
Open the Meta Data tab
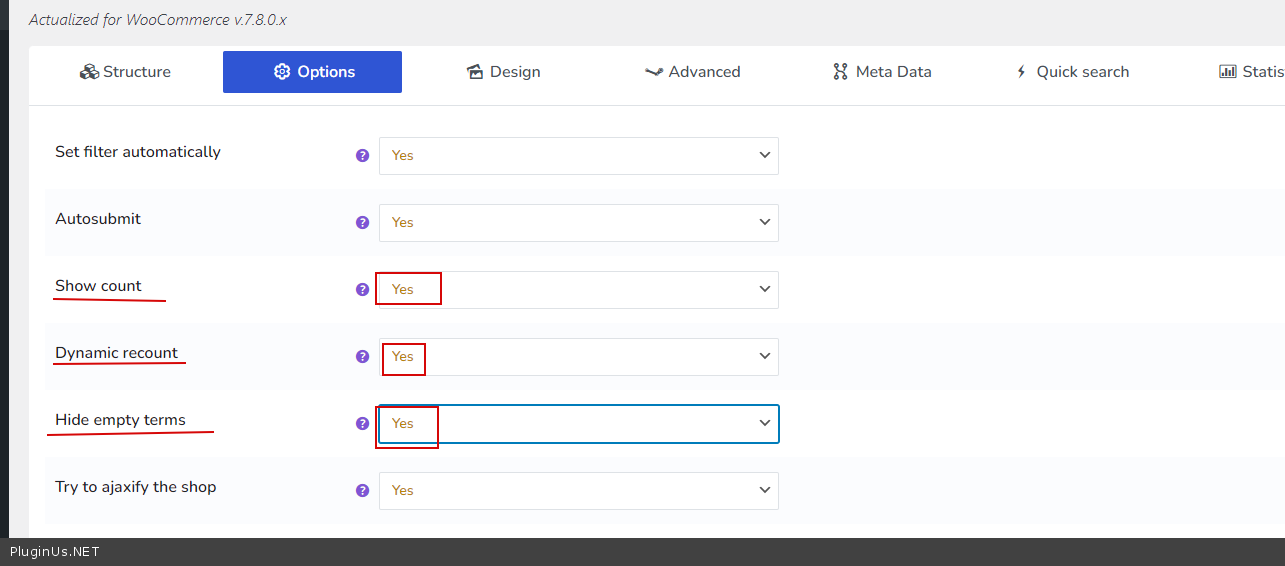tap(881, 72)
